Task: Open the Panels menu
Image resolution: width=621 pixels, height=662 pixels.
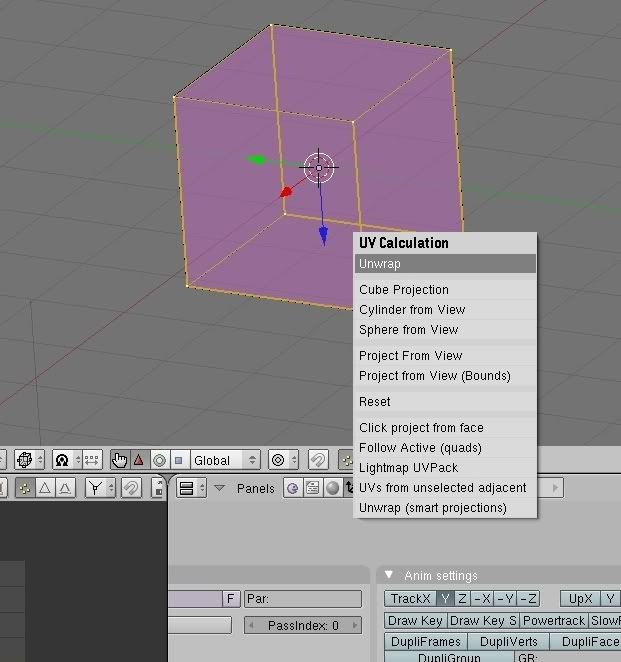Action: (255, 488)
